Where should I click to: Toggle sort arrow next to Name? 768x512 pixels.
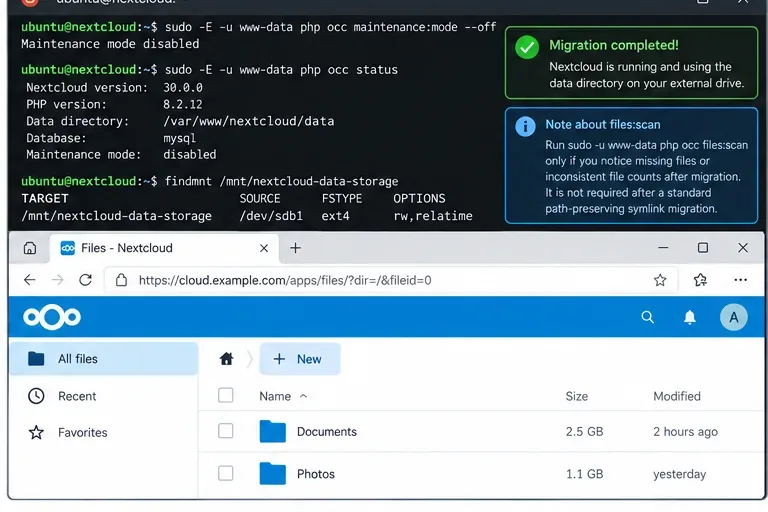[303, 396]
